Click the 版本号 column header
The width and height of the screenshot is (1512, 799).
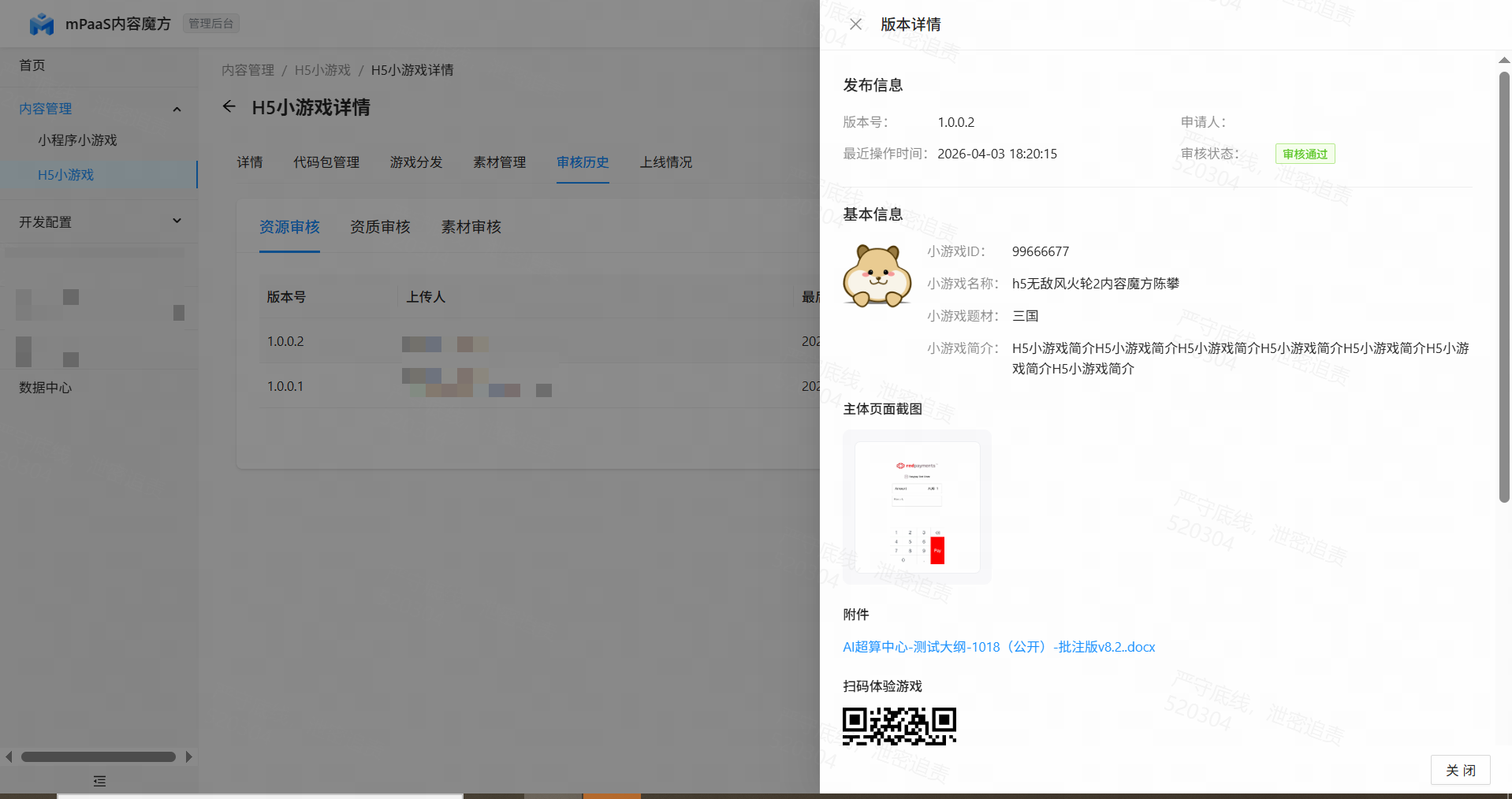tap(286, 297)
